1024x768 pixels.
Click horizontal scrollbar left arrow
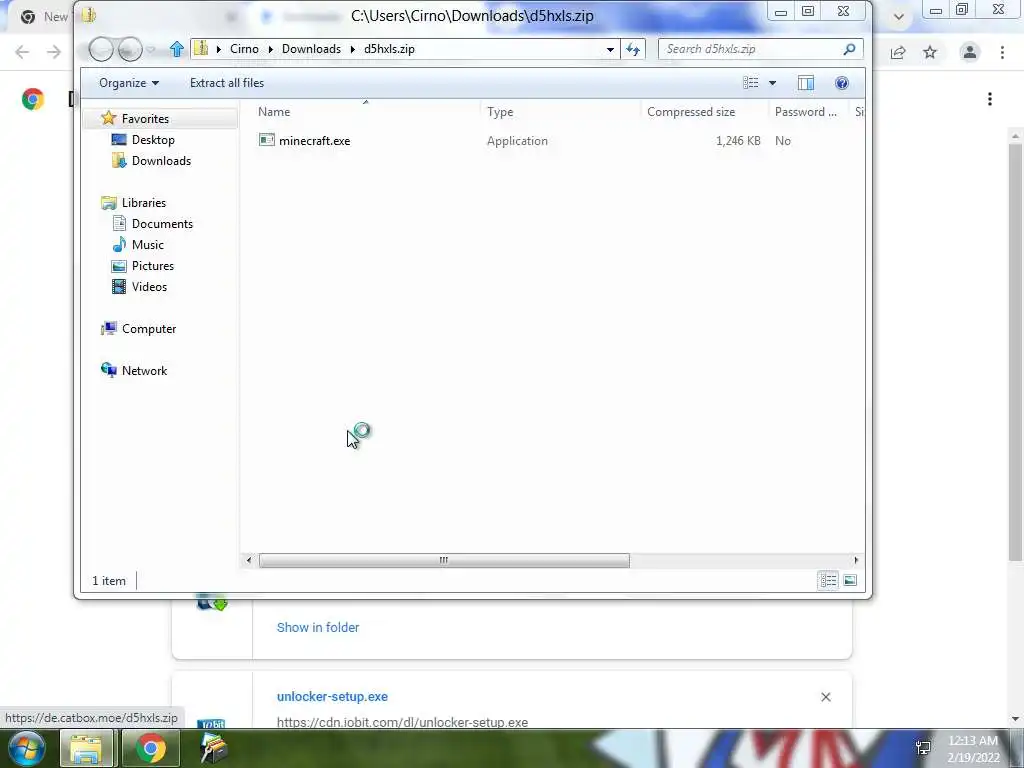249,560
